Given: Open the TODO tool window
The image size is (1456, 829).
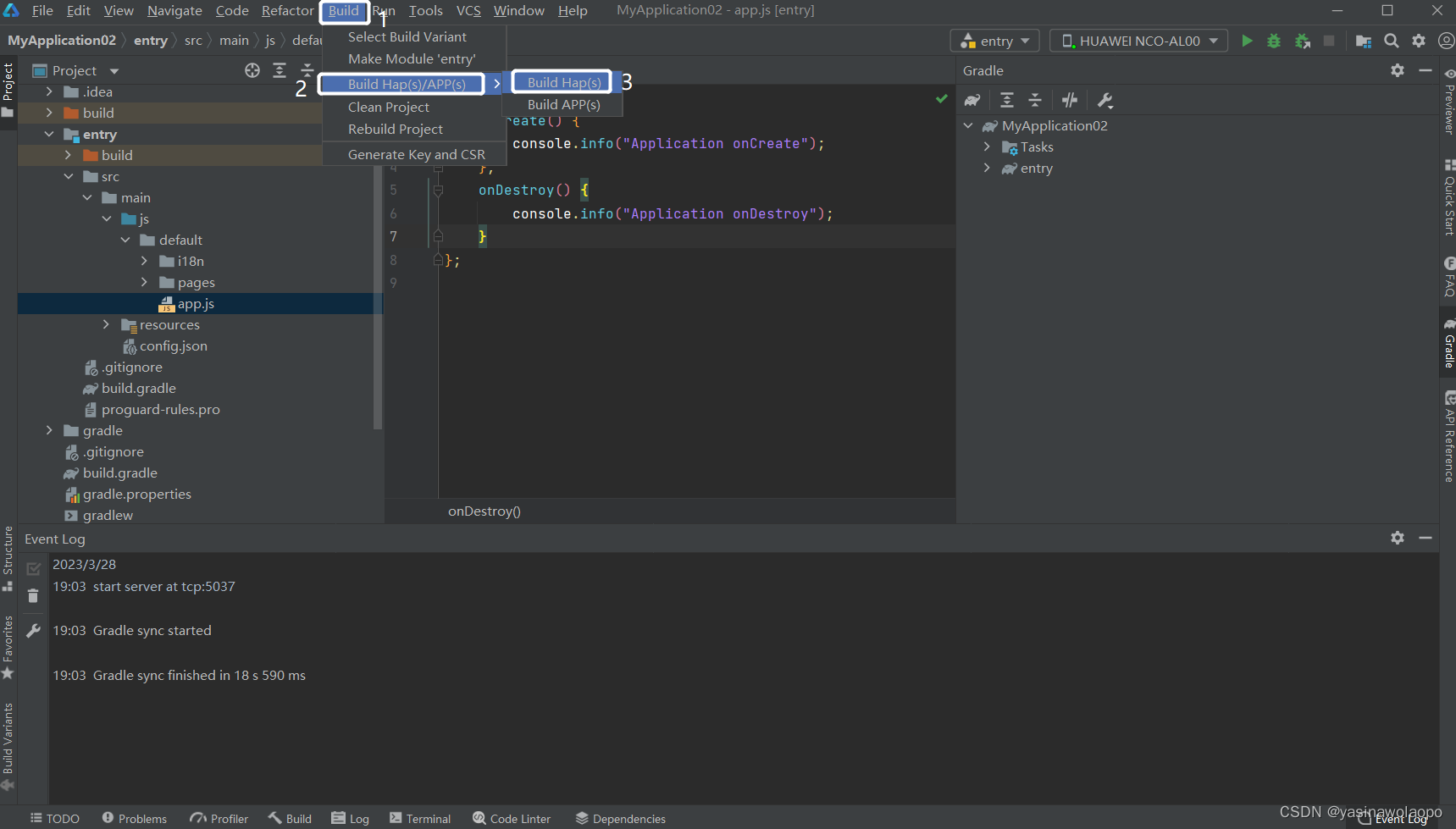Looking at the screenshot, I should click(x=55, y=818).
